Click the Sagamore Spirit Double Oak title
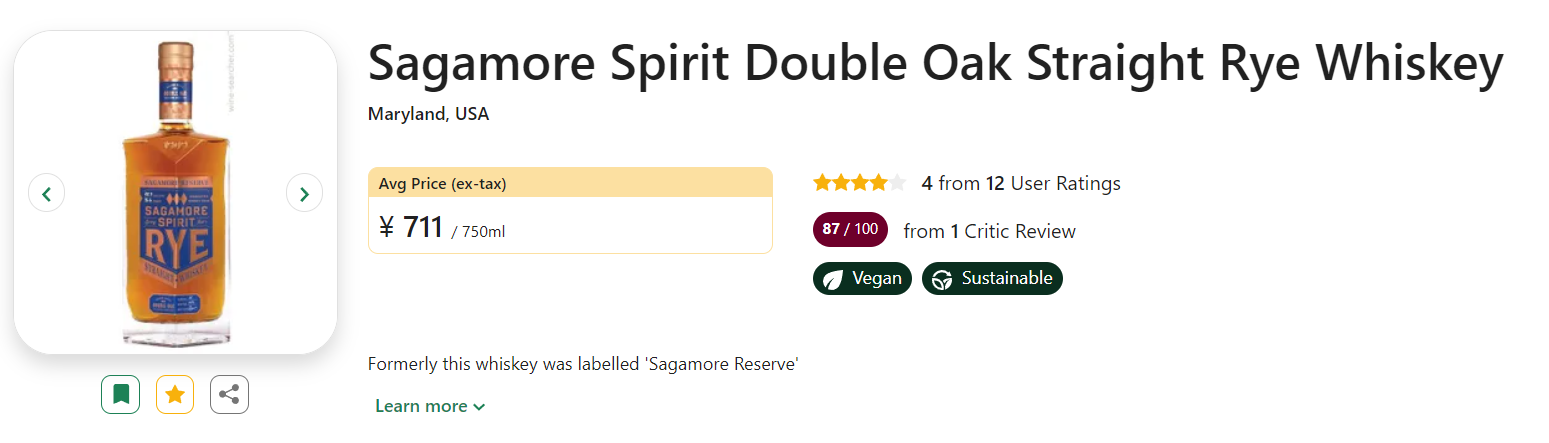The height and width of the screenshot is (443, 1549). pyautogui.click(x=935, y=63)
